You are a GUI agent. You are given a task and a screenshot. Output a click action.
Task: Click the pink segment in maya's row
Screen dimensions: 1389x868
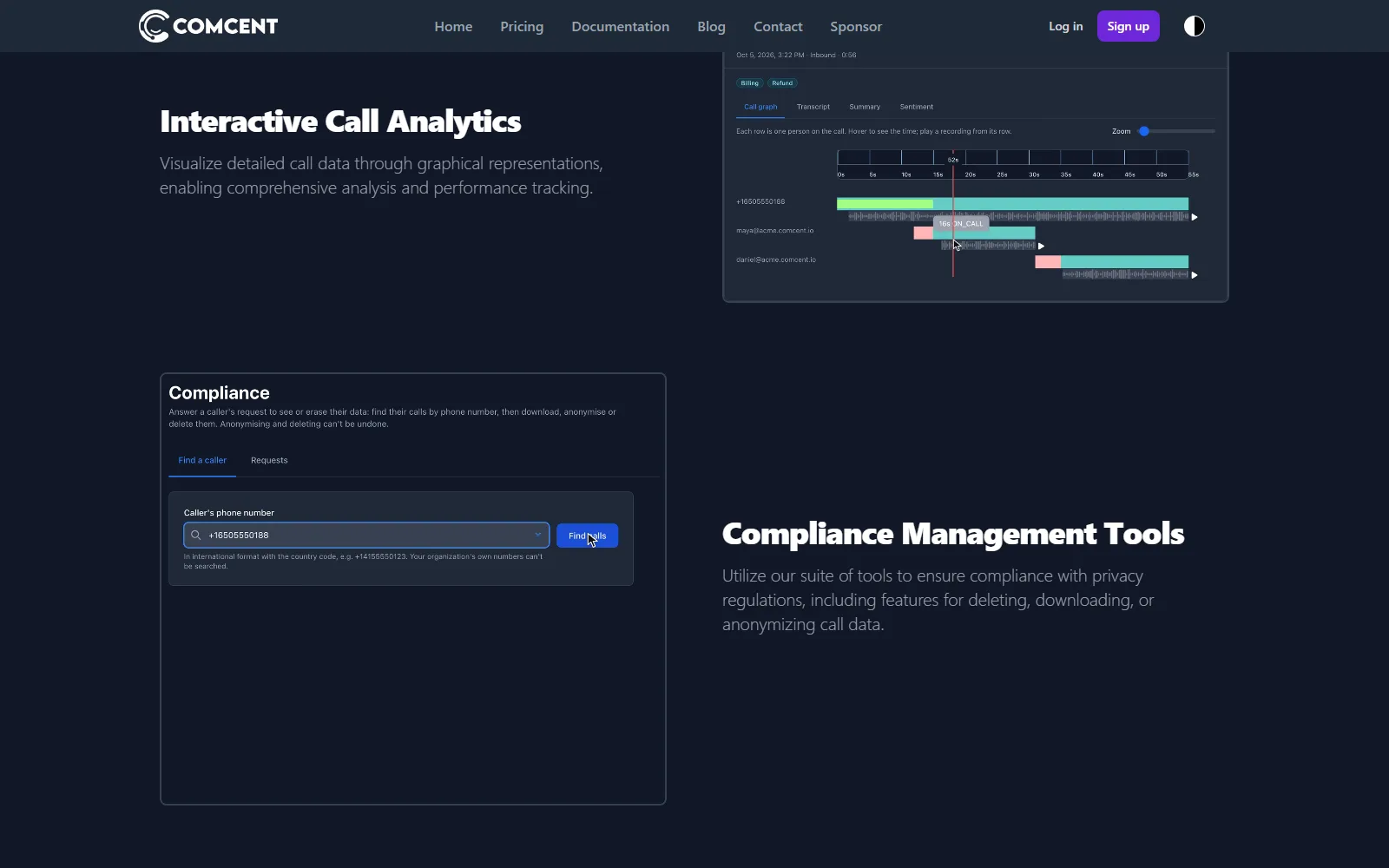(923, 233)
